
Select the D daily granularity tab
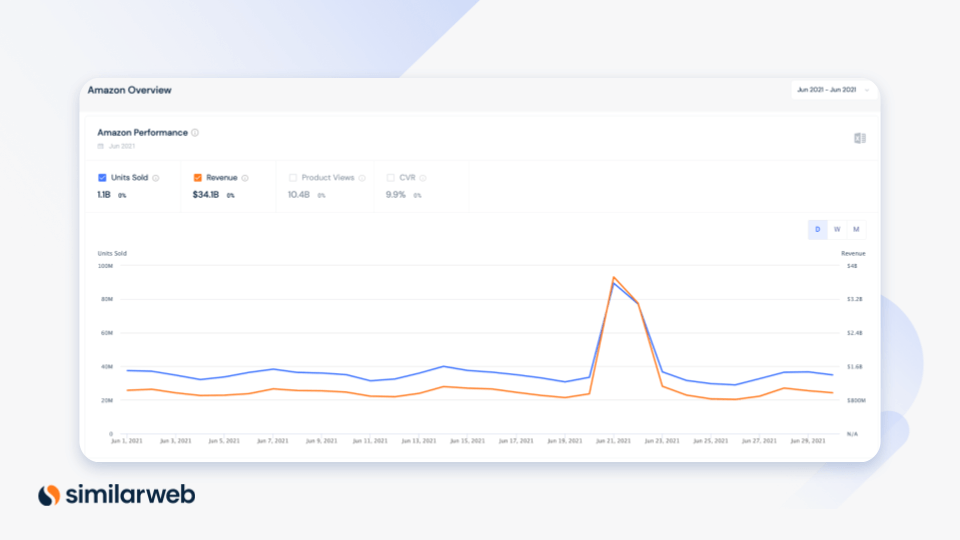(817, 230)
